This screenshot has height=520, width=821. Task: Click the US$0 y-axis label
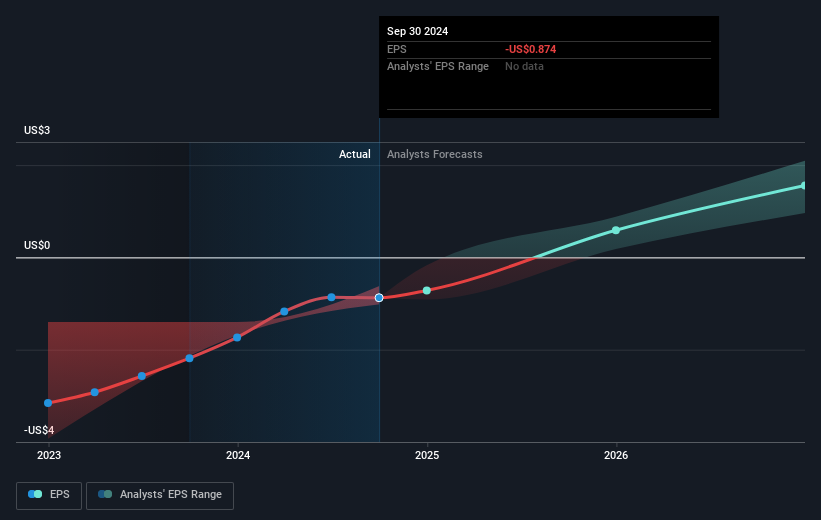coord(37,245)
